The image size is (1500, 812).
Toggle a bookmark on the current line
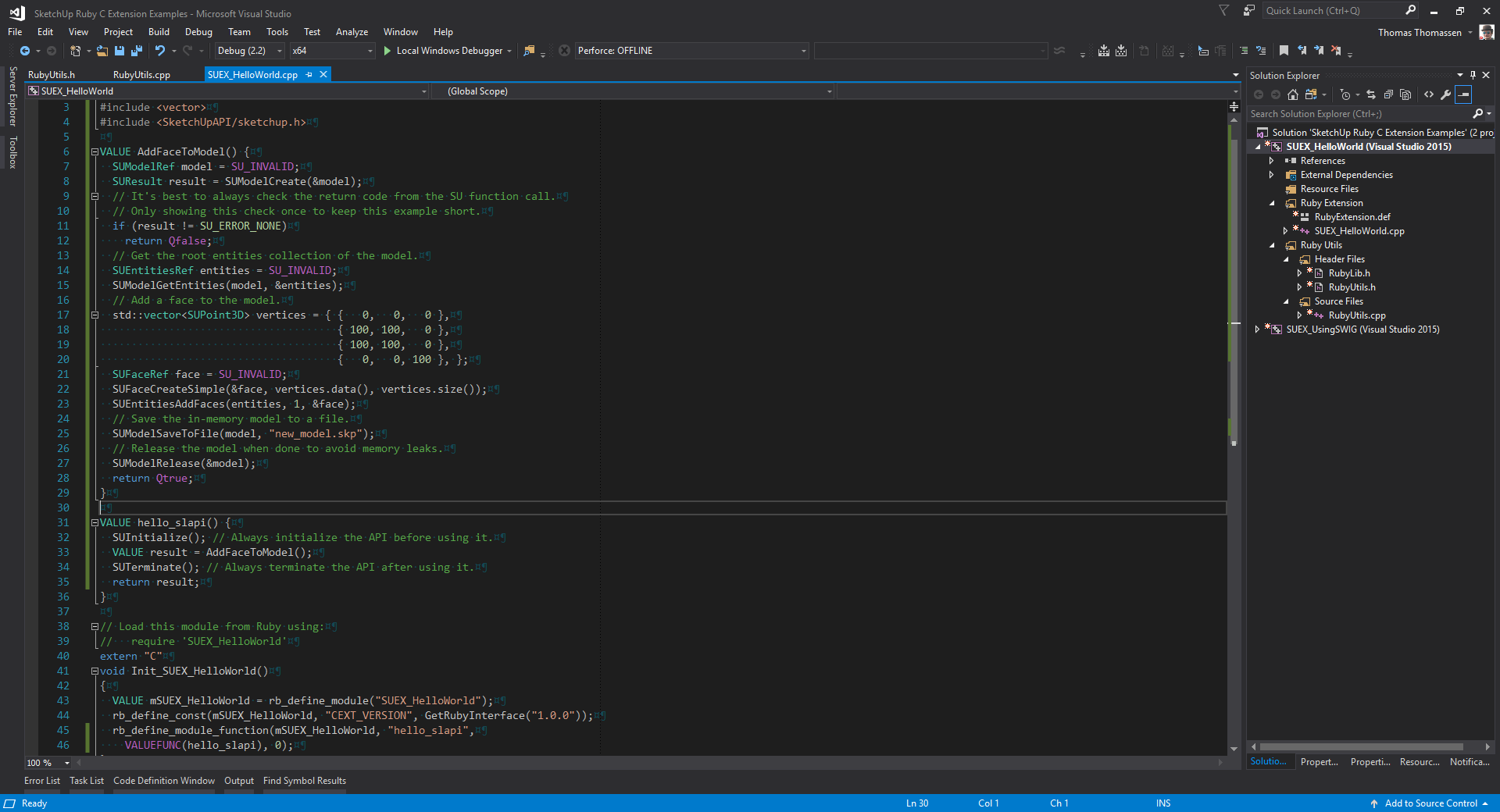[1284, 51]
